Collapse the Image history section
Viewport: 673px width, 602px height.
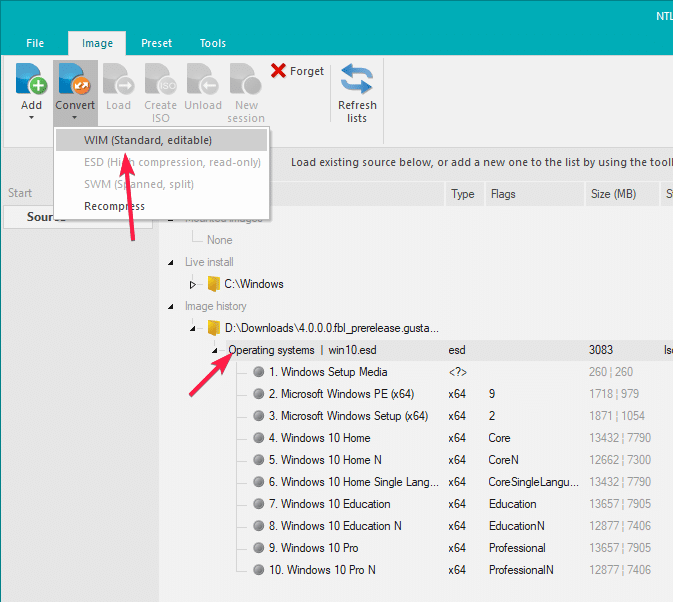coord(171,306)
